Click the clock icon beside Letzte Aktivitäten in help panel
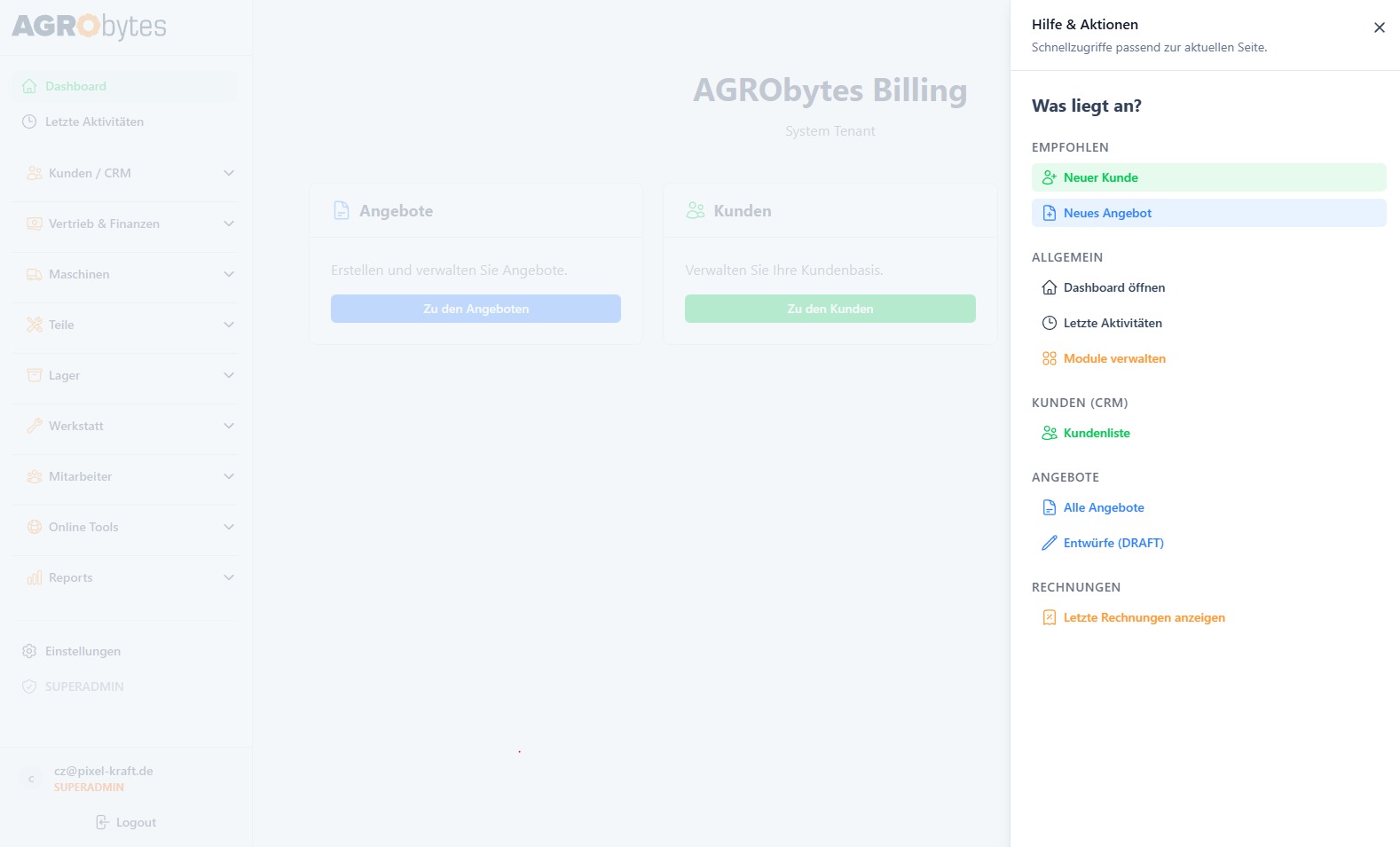 click(1050, 323)
